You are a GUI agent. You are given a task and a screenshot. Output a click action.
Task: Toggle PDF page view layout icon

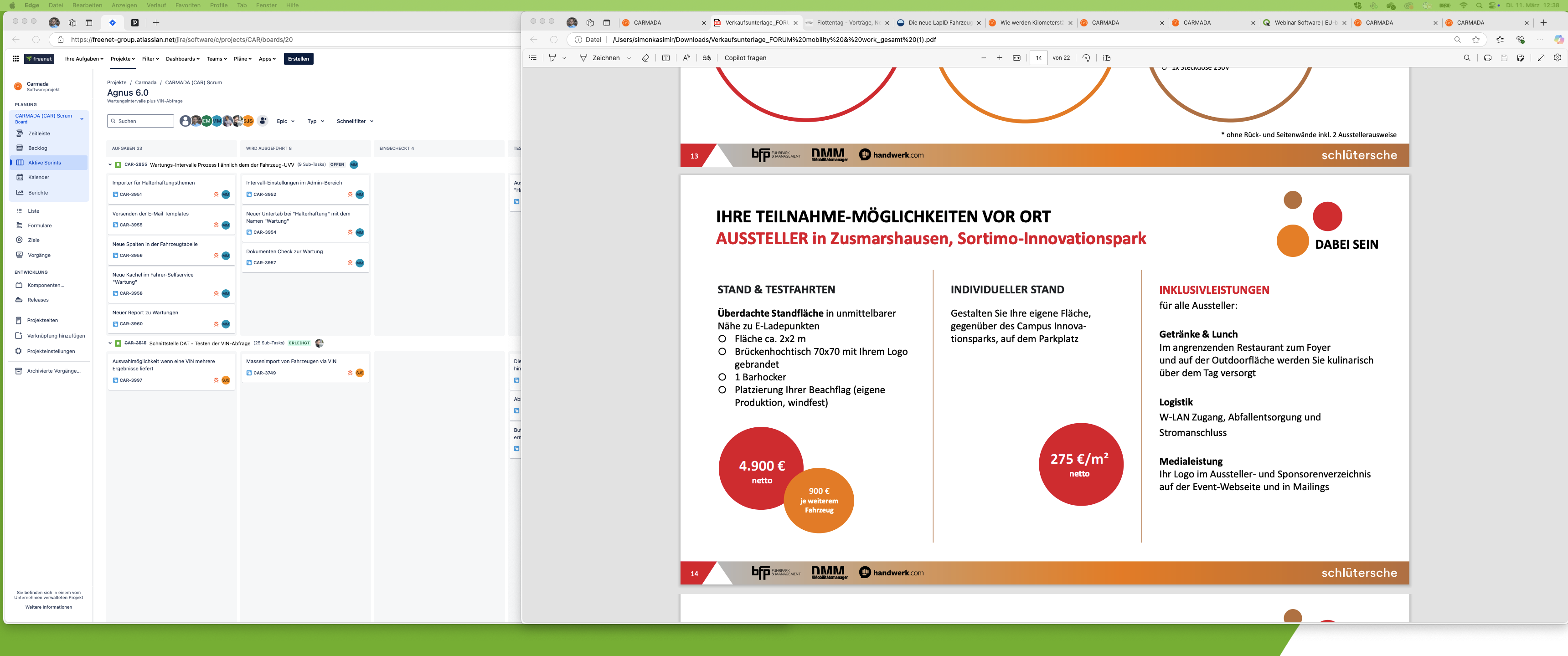1107,58
